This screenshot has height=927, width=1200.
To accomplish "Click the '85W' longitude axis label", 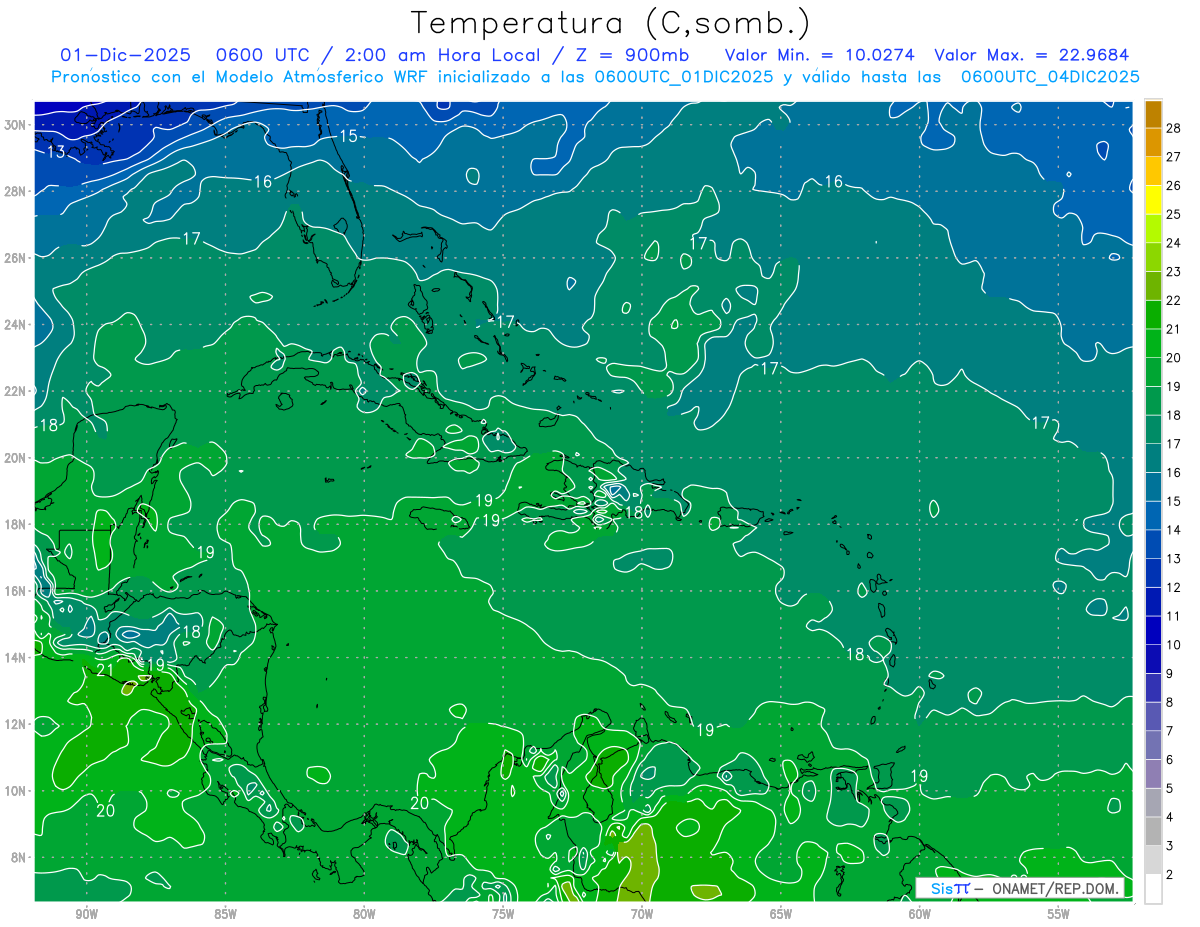I will (x=225, y=914).
